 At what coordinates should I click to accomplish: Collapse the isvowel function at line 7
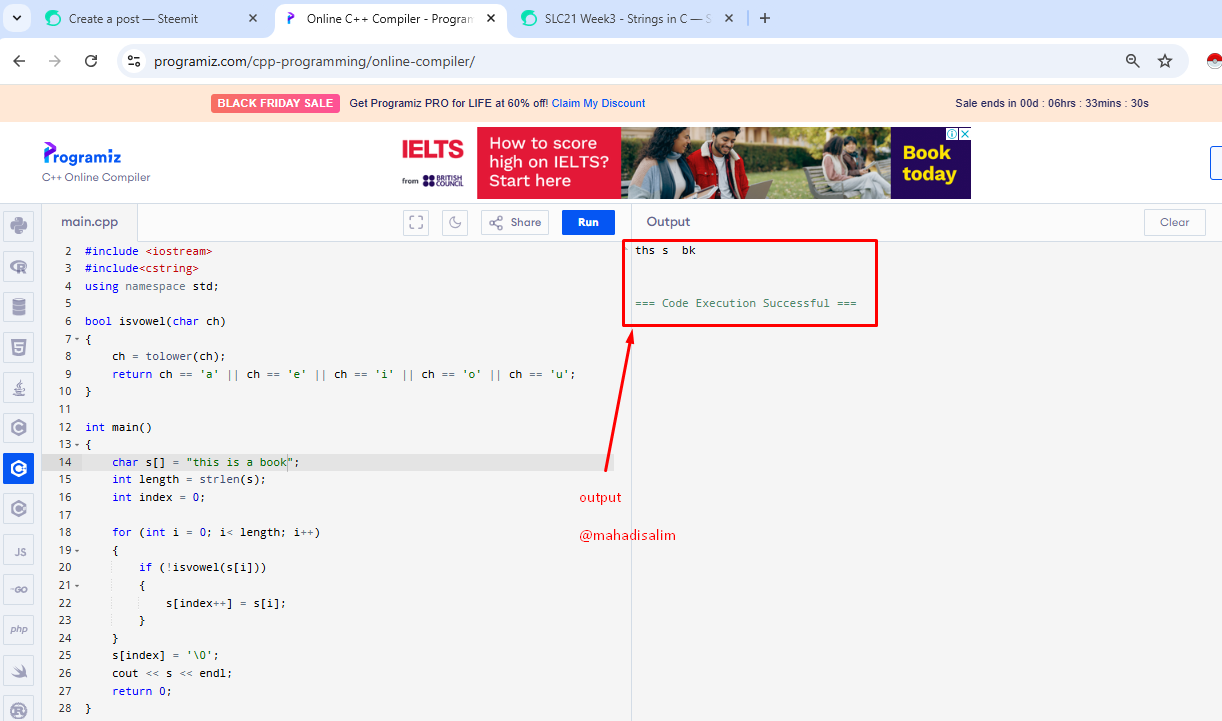[x=77, y=339]
